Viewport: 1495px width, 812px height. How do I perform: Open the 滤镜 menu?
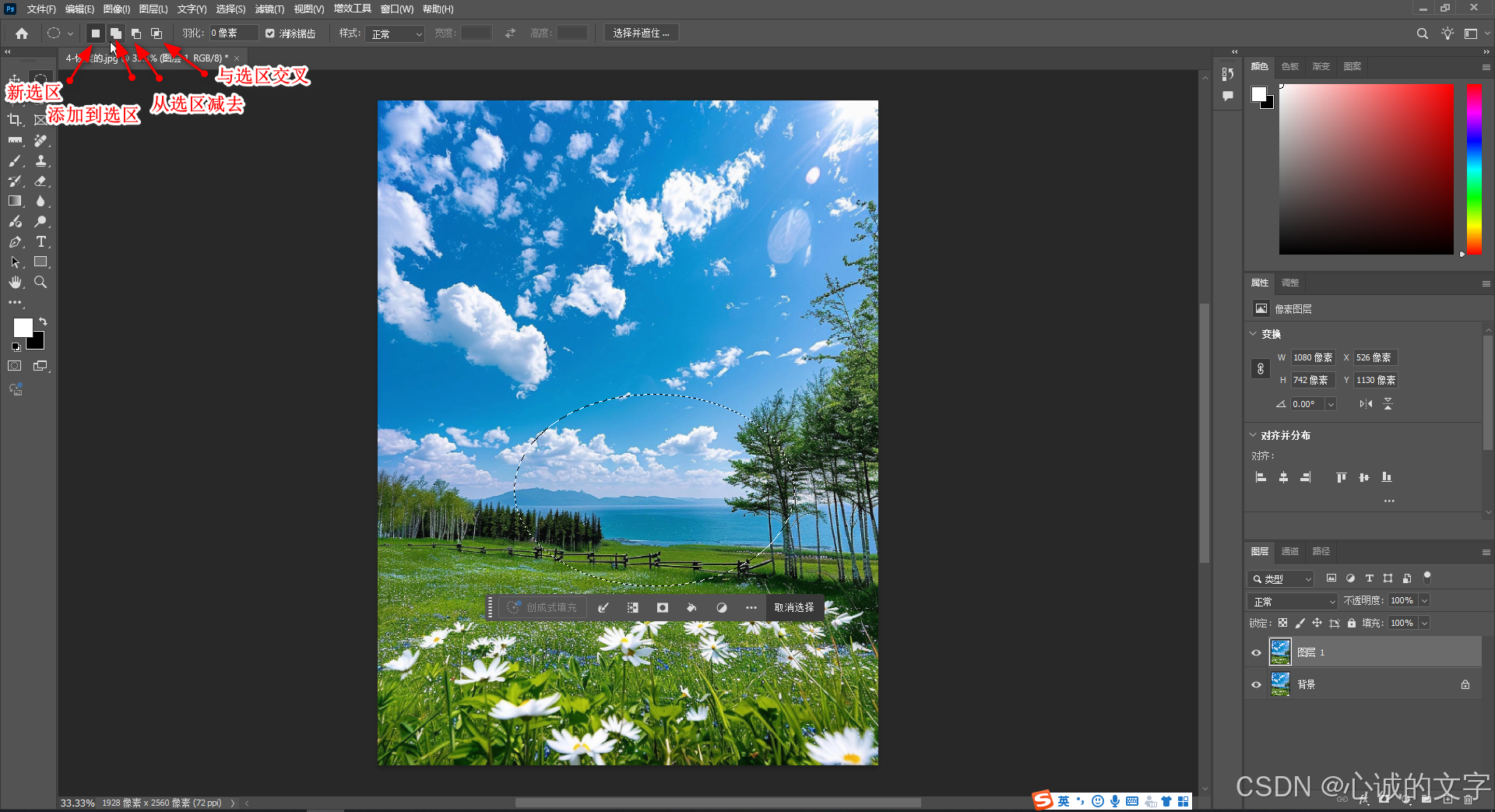coord(269,9)
